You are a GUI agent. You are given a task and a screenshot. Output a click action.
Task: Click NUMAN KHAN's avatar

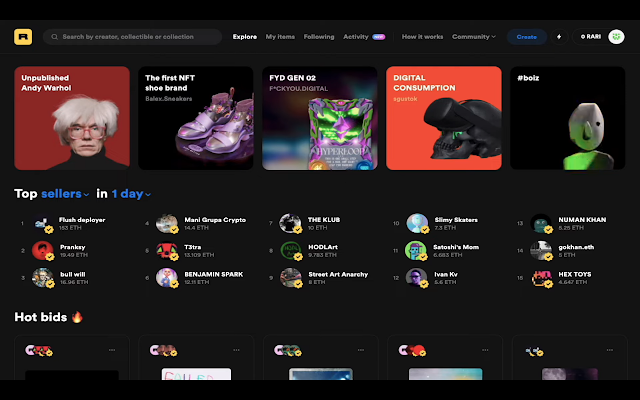click(541, 223)
